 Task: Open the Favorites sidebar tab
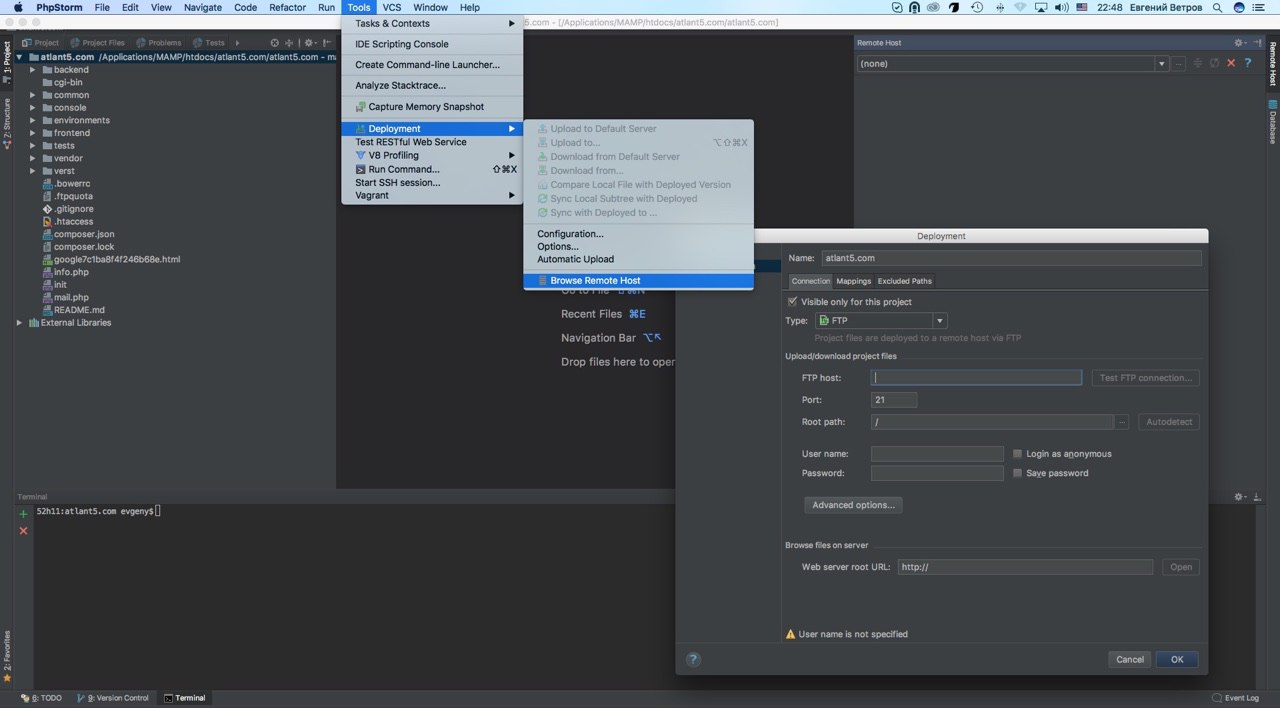click(6, 656)
